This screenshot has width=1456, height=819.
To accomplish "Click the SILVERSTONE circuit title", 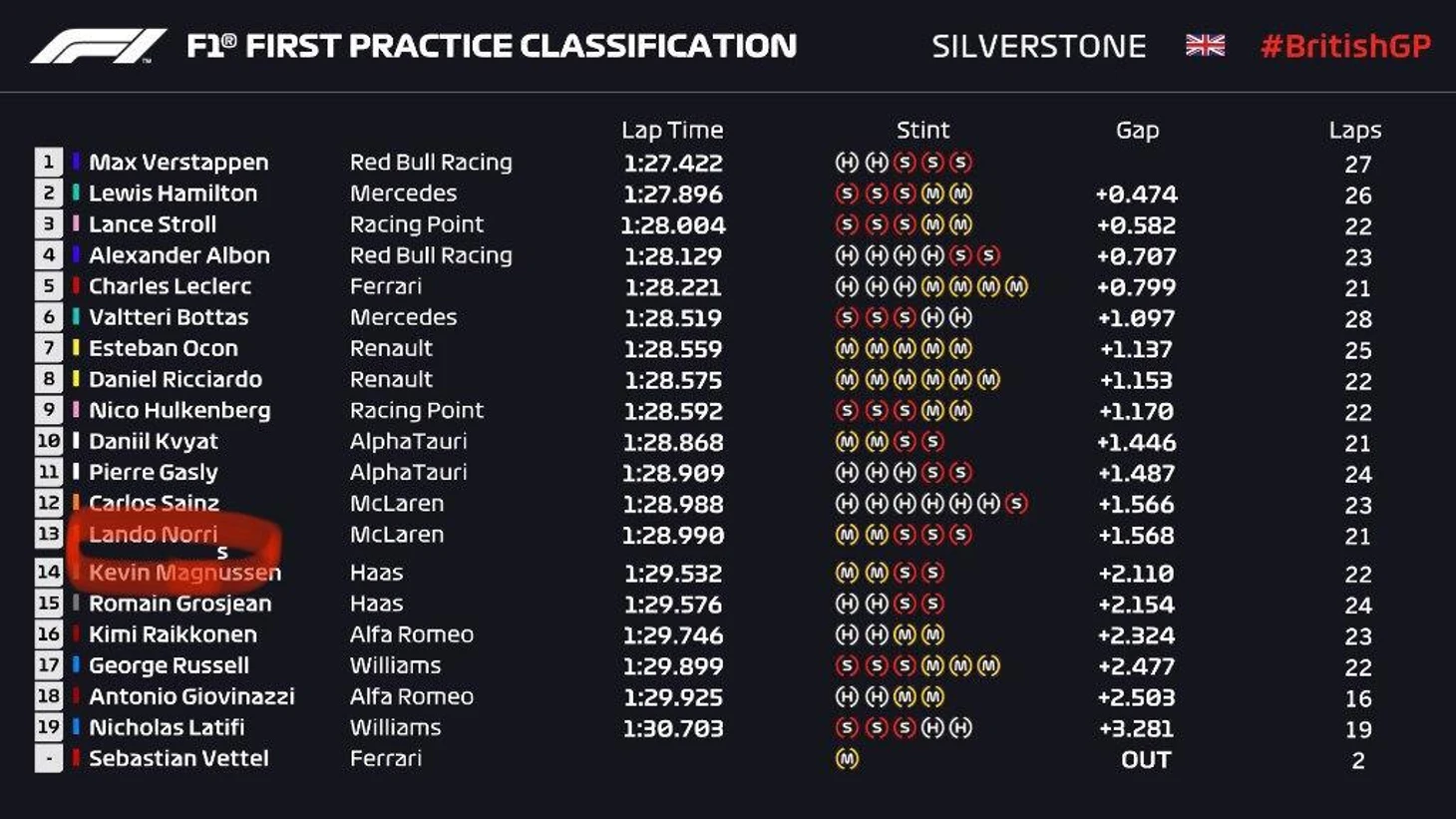I will coord(1039,46).
